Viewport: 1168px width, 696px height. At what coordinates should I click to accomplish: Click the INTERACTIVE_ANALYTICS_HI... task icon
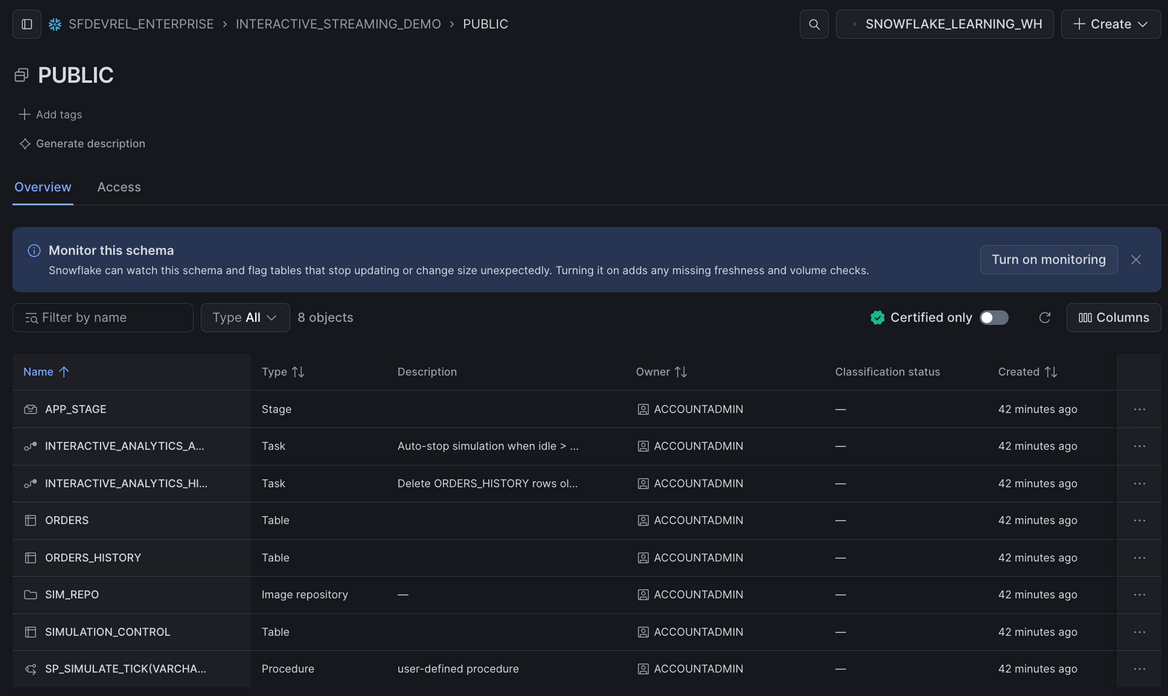(x=31, y=484)
